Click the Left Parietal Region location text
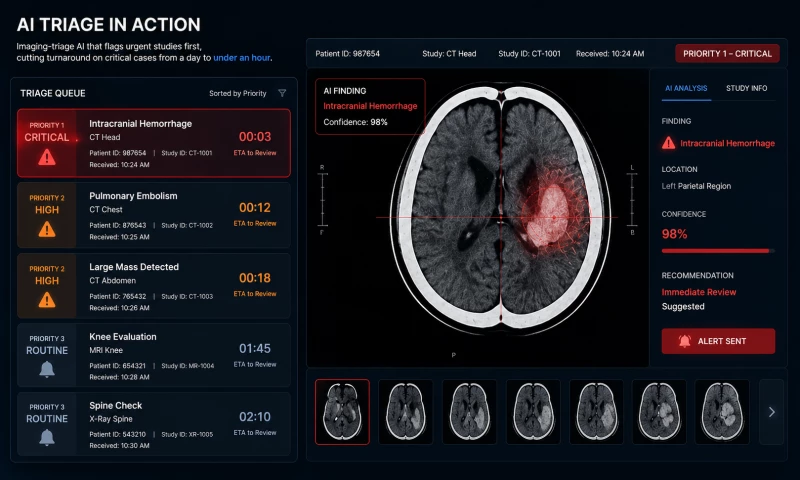 coord(696,186)
